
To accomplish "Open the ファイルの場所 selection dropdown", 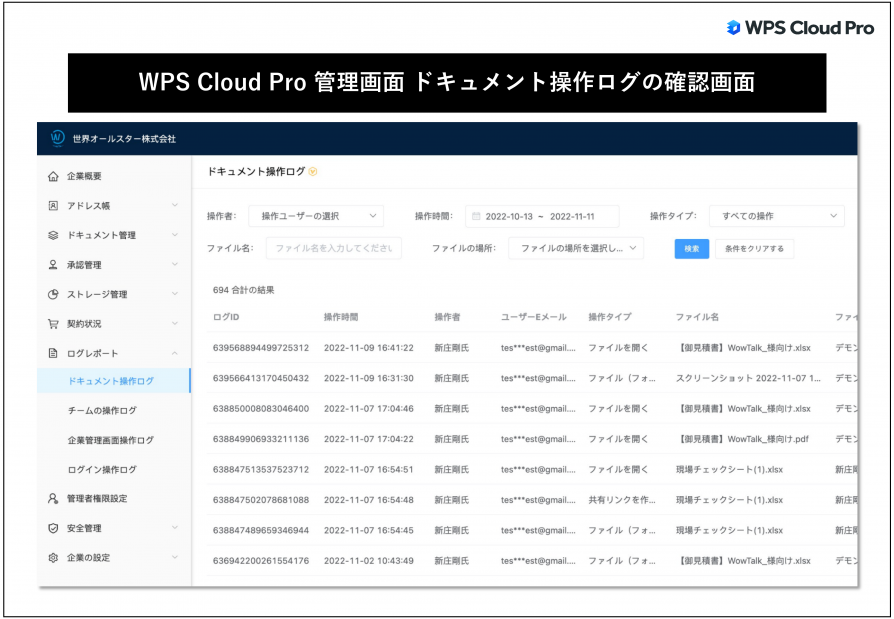I will click(x=577, y=248).
